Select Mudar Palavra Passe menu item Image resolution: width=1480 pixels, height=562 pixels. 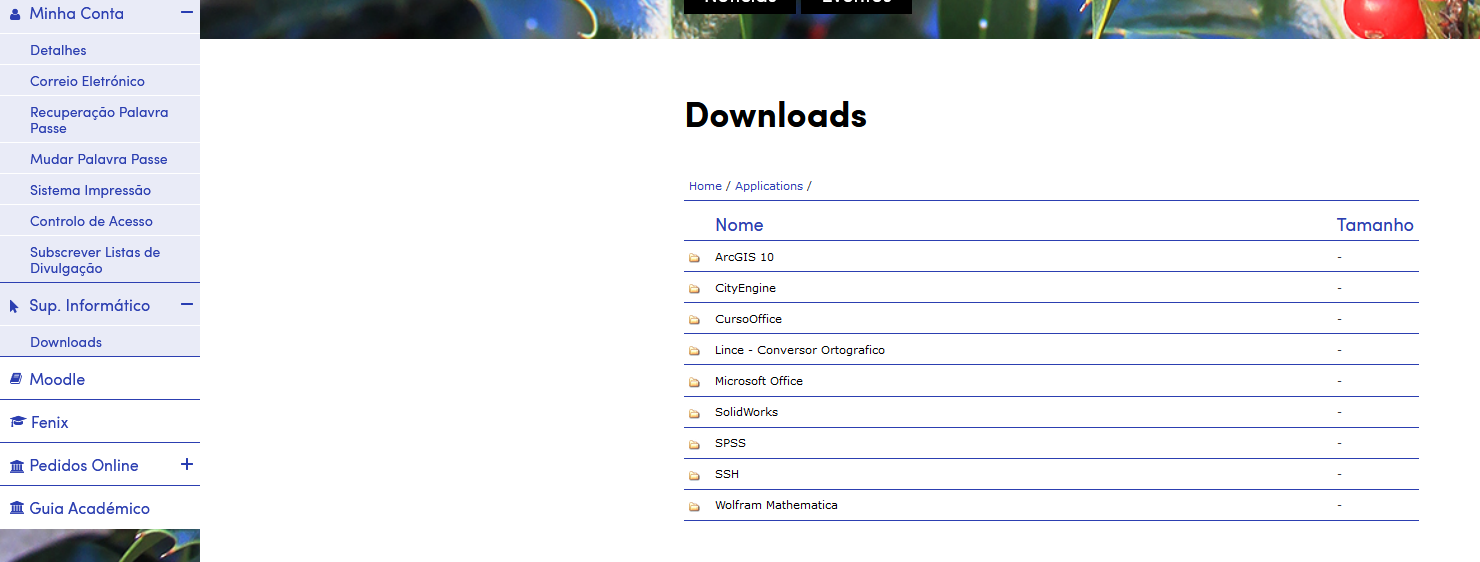(x=98, y=159)
